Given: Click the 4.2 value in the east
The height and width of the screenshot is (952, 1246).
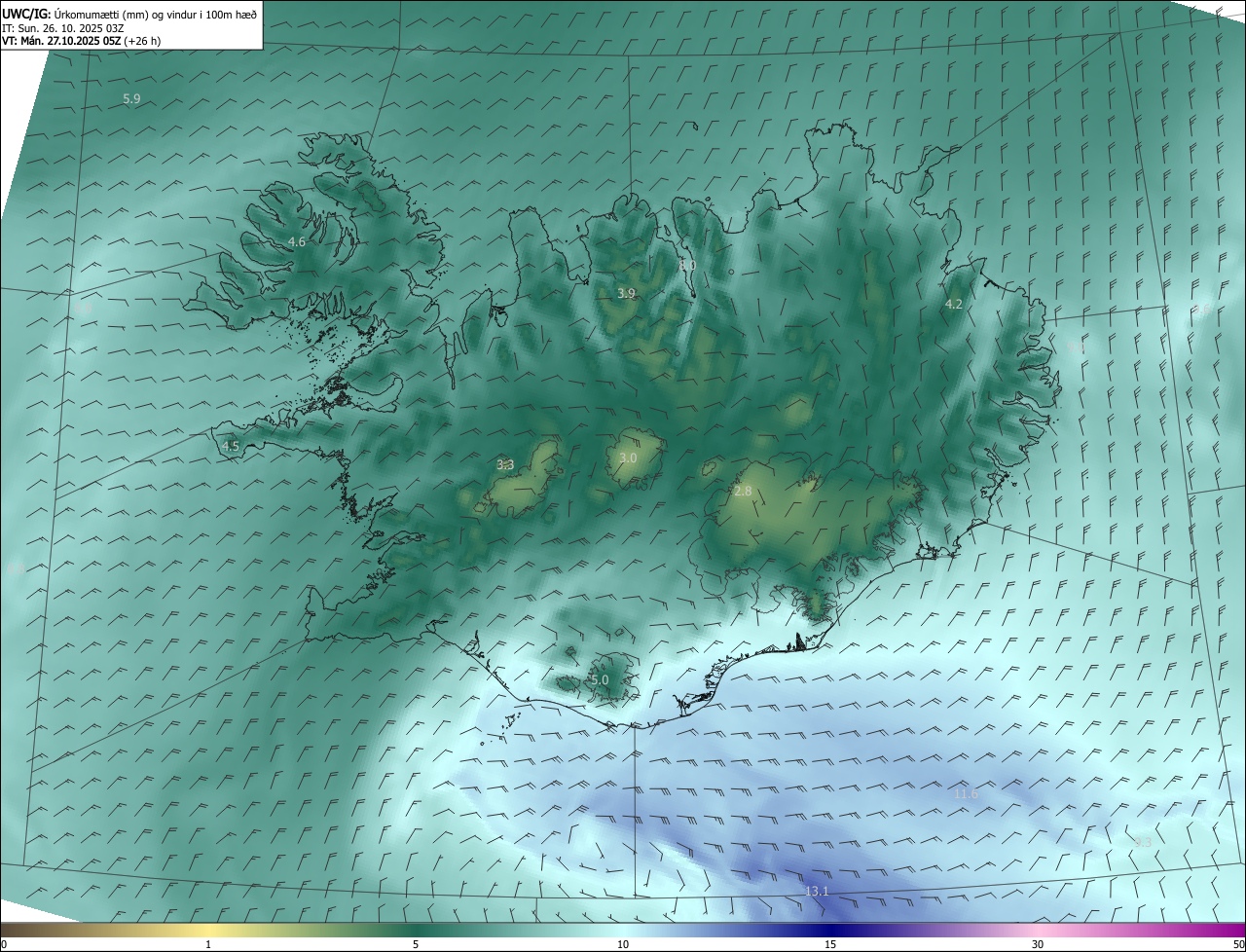Looking at the screenshot, I should 954,305.
